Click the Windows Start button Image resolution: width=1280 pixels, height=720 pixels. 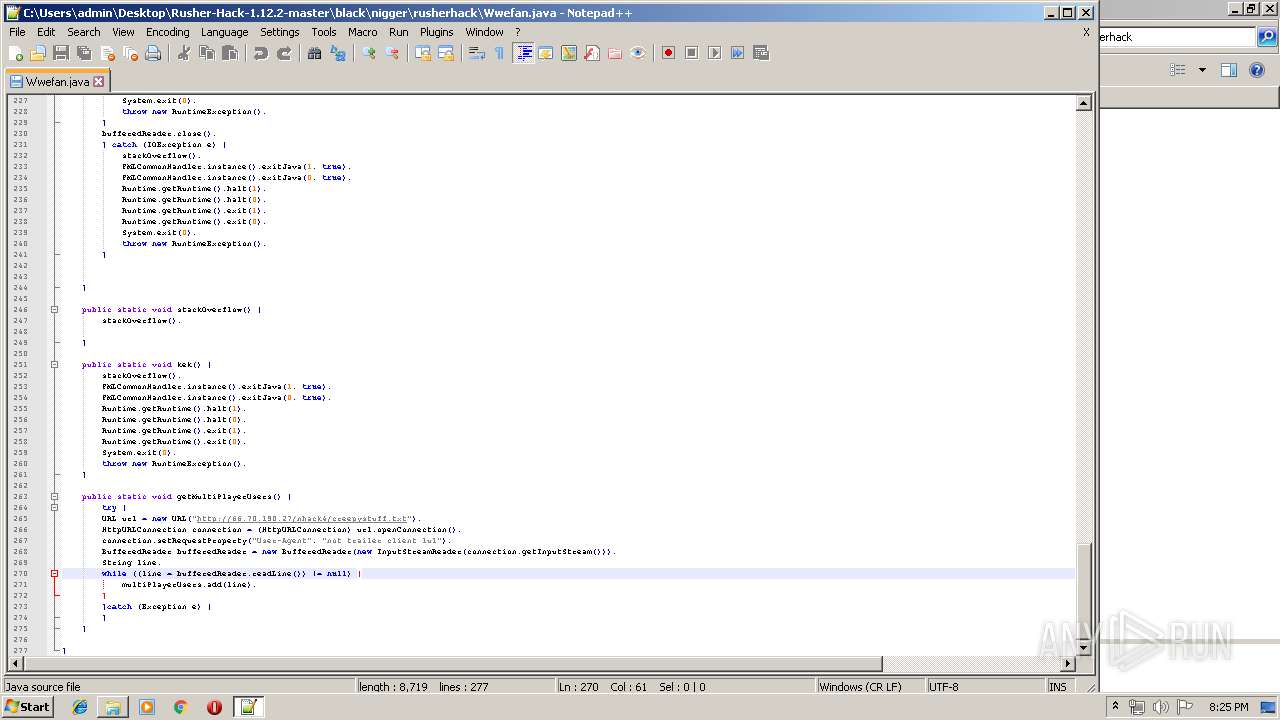pyautogui.click(x=28, y=706)
